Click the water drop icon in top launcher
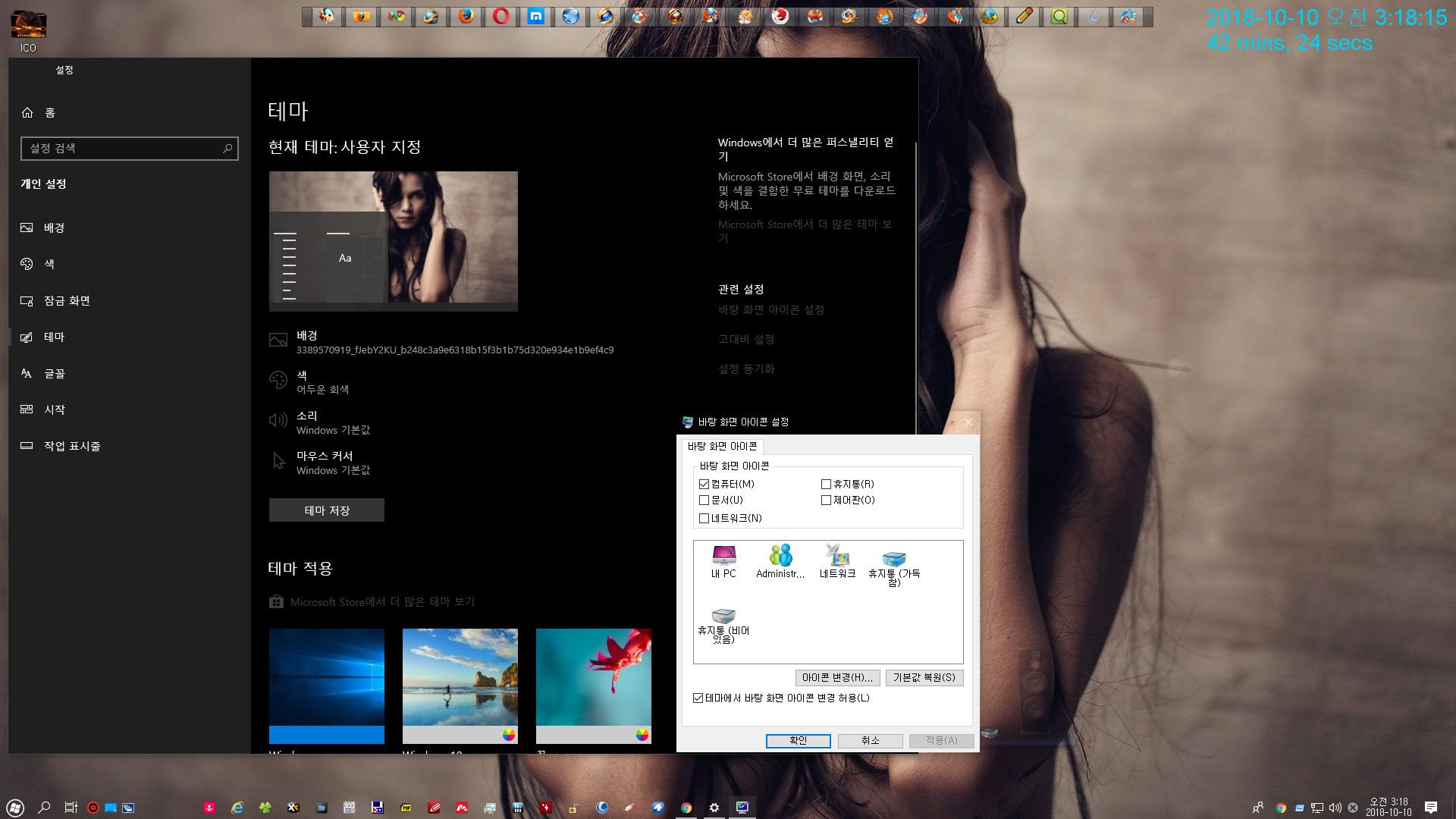This screenshot has height=819, width=1456. (1094, 17)
